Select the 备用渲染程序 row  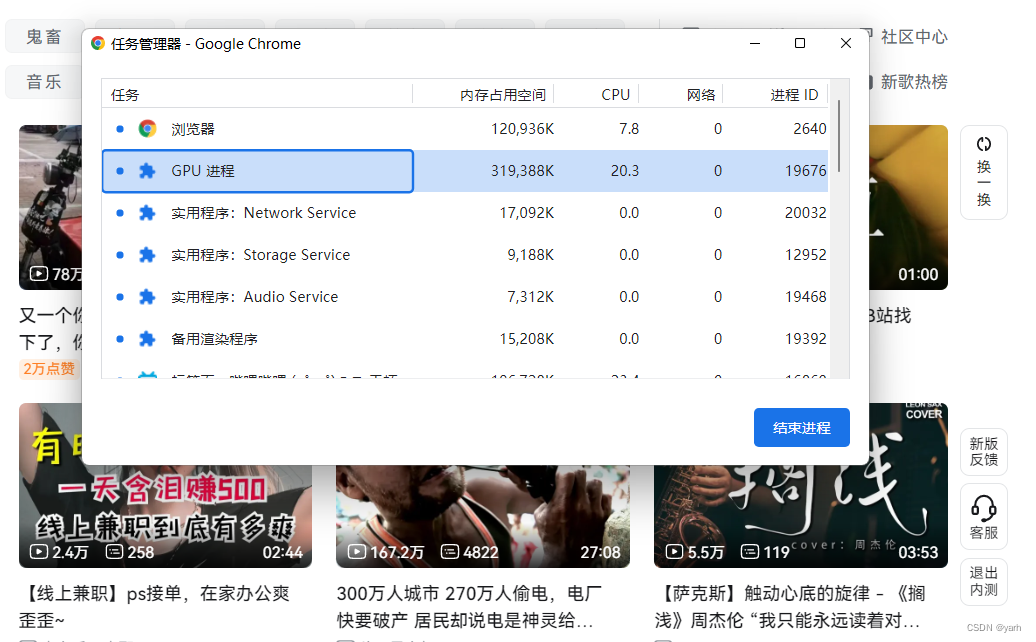pos(465,339)
